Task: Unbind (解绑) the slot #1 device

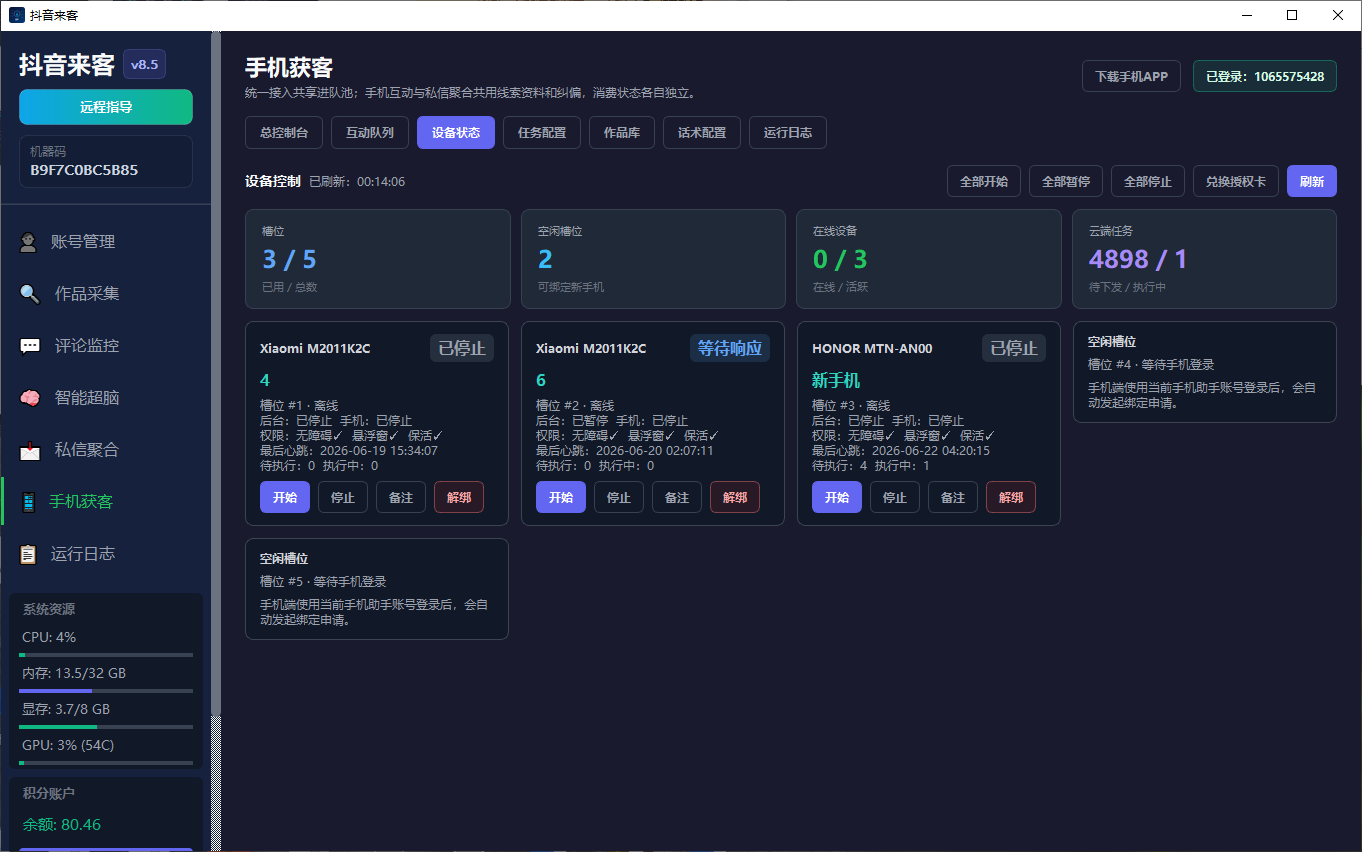Action: [x=459, y=497]
